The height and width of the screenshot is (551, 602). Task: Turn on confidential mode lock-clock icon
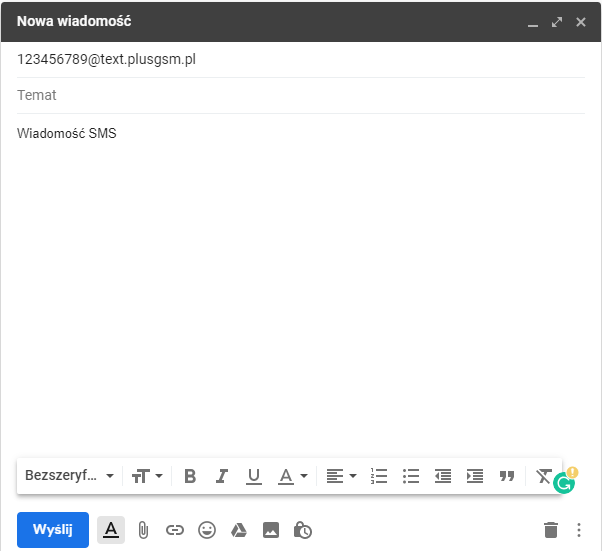[x=304, y=530]
